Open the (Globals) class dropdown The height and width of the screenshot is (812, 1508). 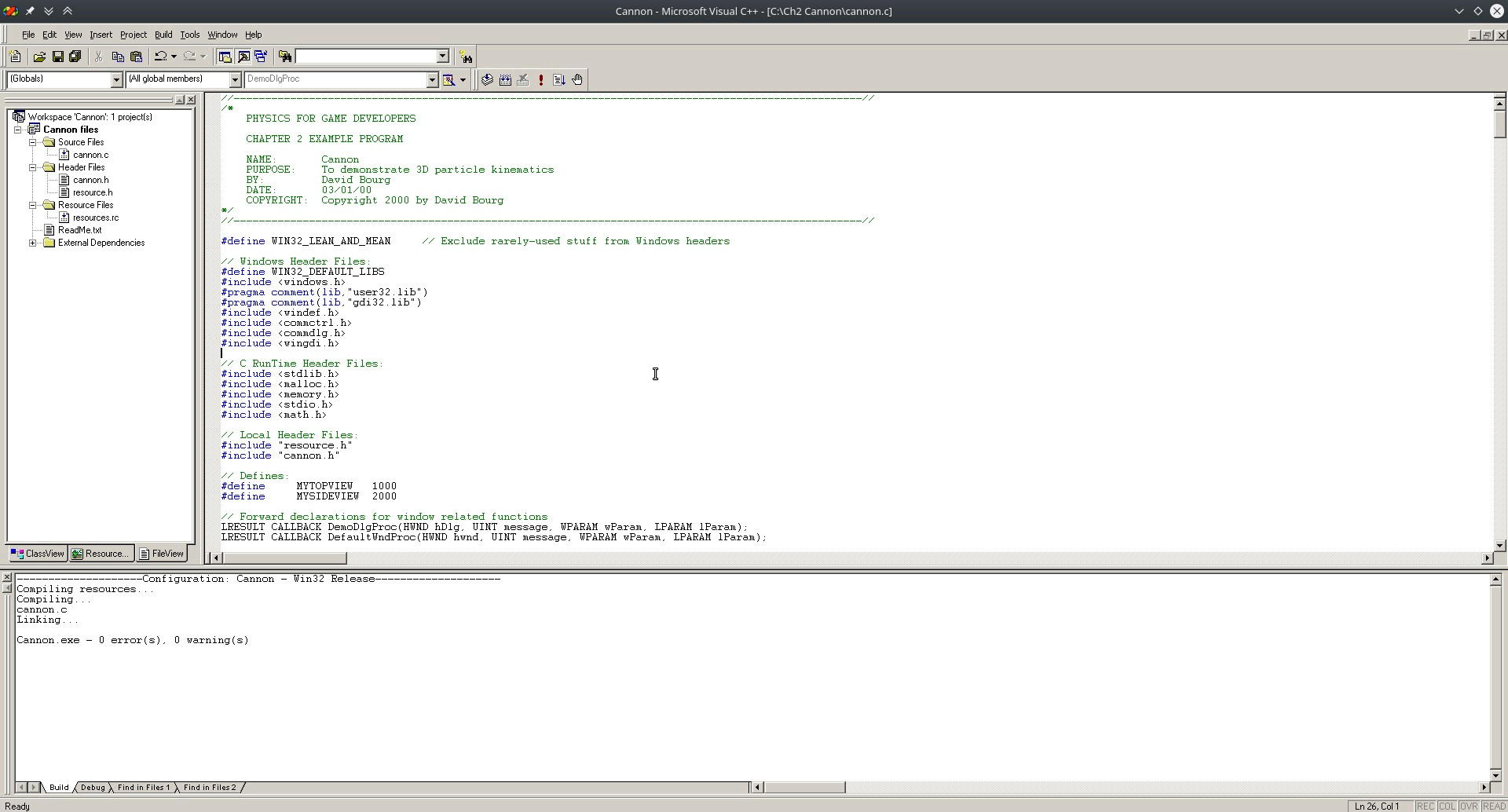(116, 79)
